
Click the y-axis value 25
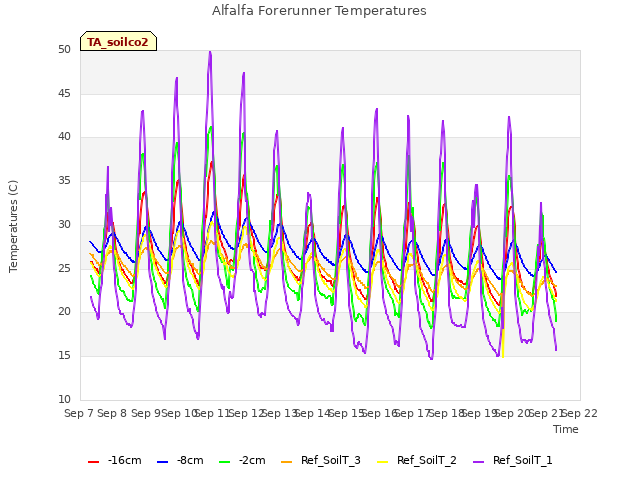click(x=64, y=268)
